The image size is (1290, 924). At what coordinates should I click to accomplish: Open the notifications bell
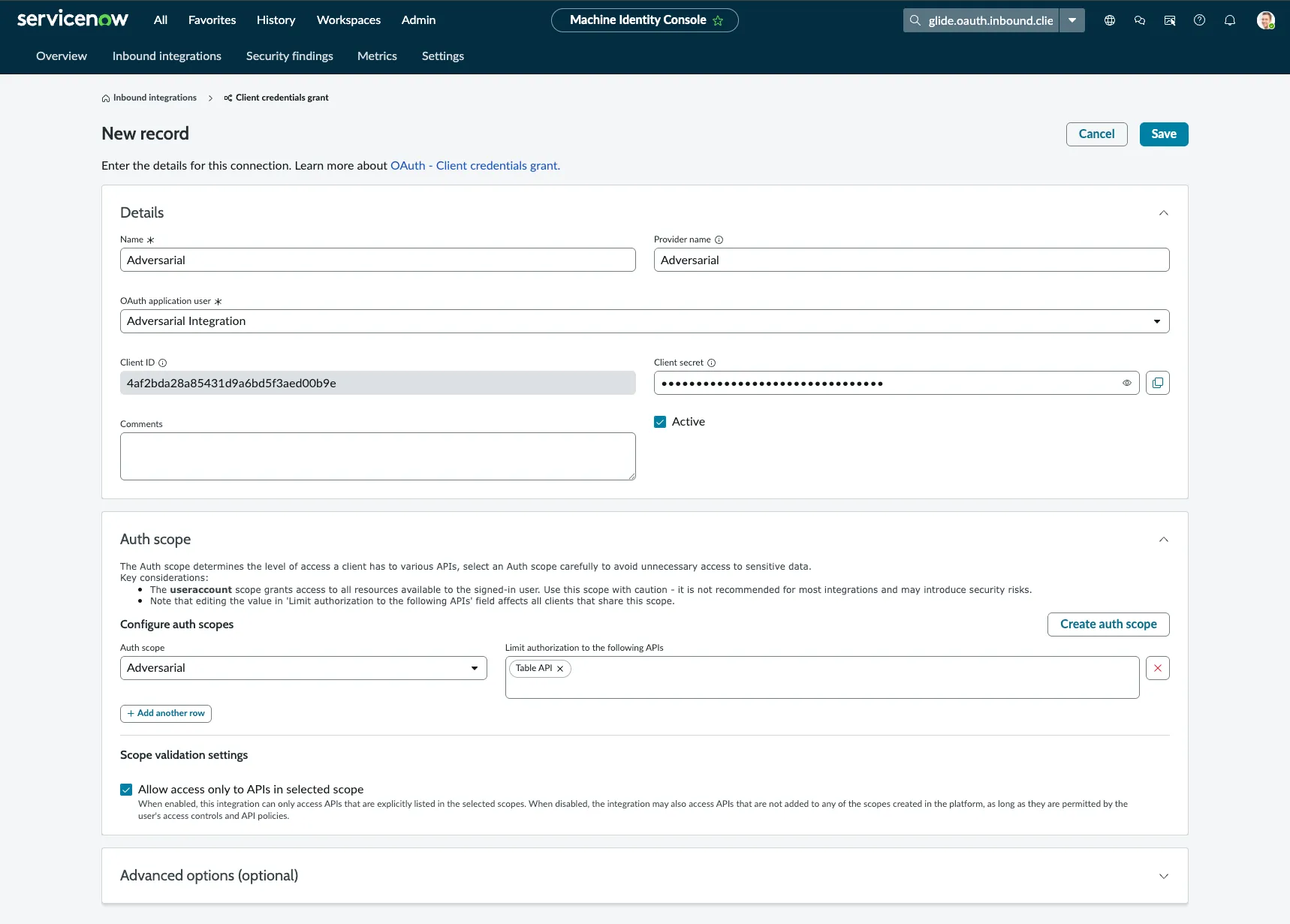point(1230,20)
